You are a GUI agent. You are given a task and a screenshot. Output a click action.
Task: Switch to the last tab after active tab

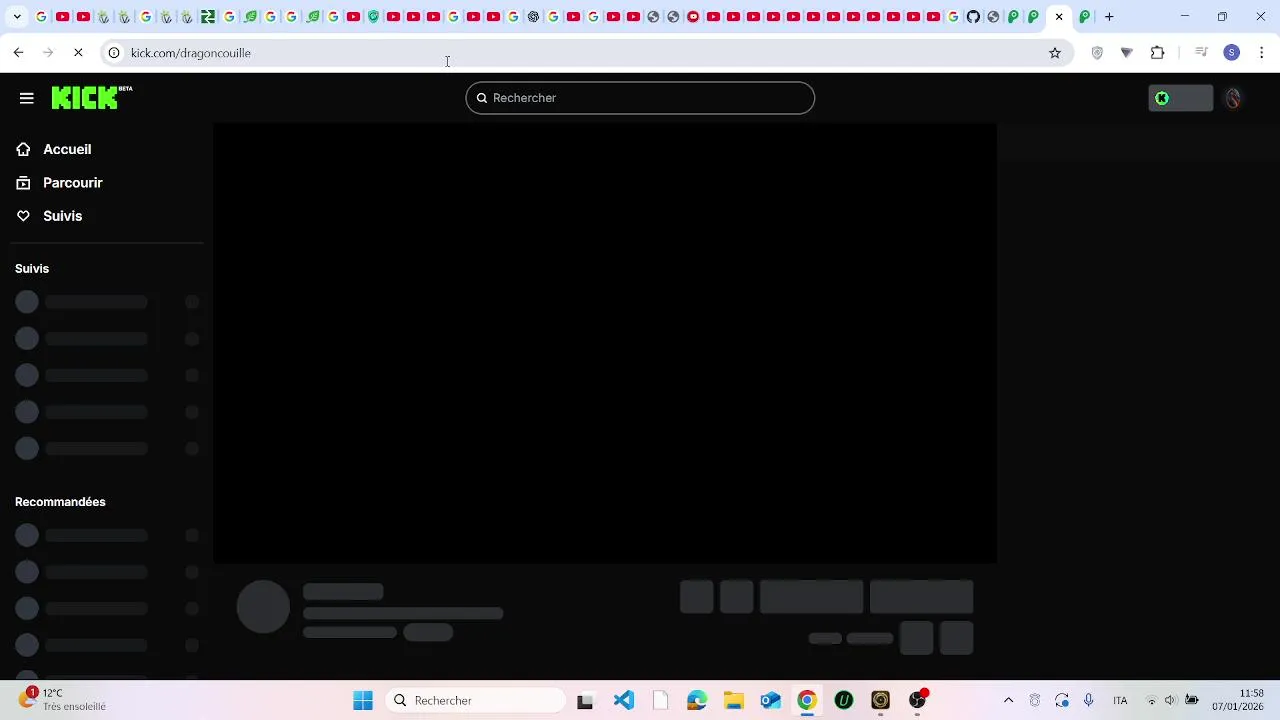1085,16
